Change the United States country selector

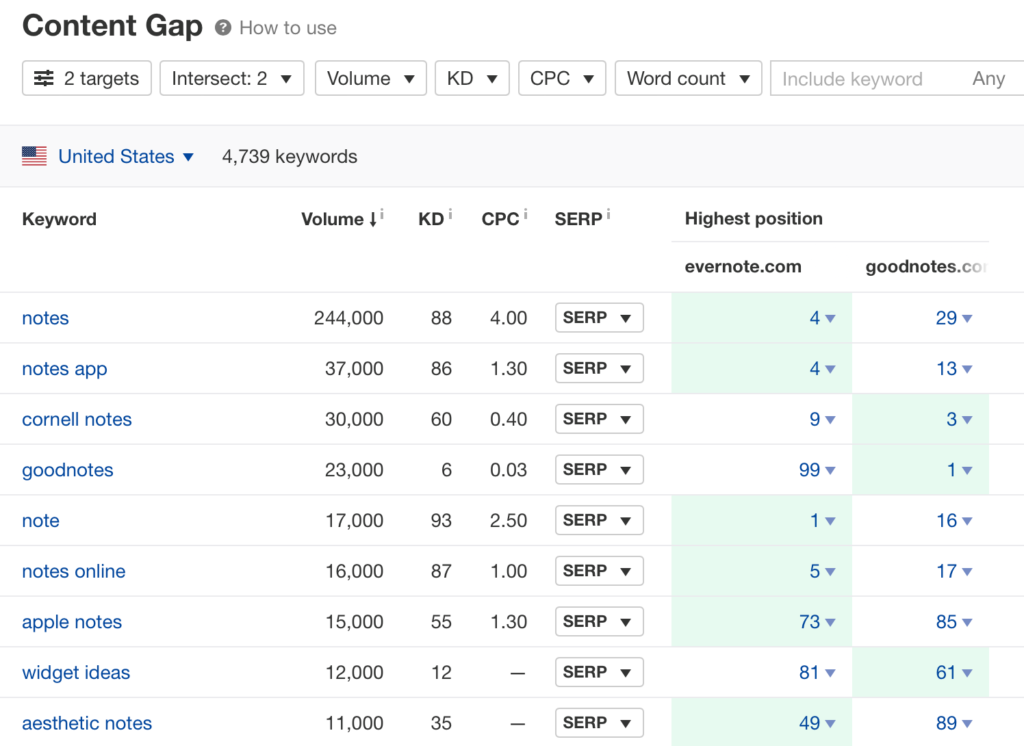(126, 157)
